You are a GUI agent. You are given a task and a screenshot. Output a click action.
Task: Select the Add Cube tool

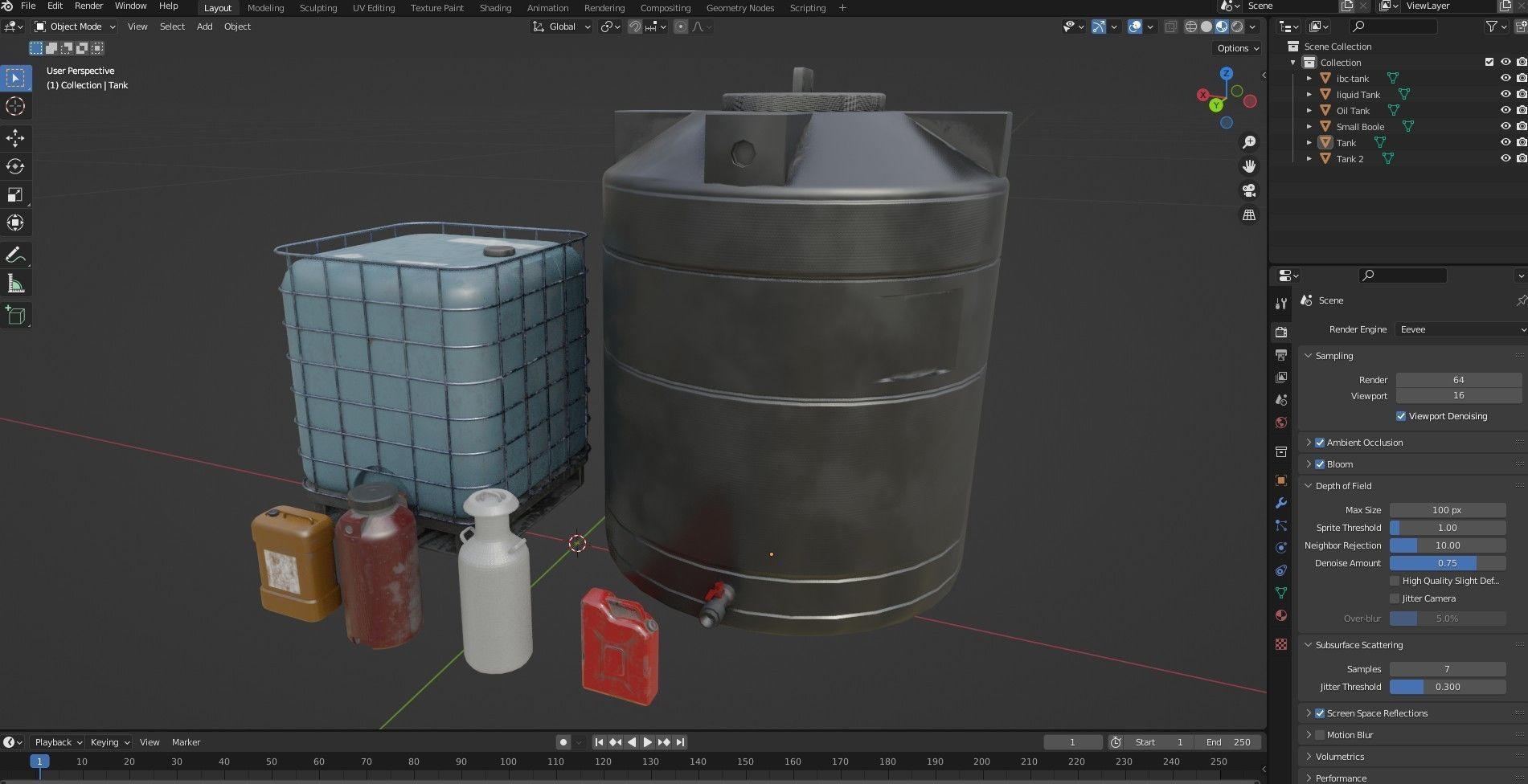(15, 315)
